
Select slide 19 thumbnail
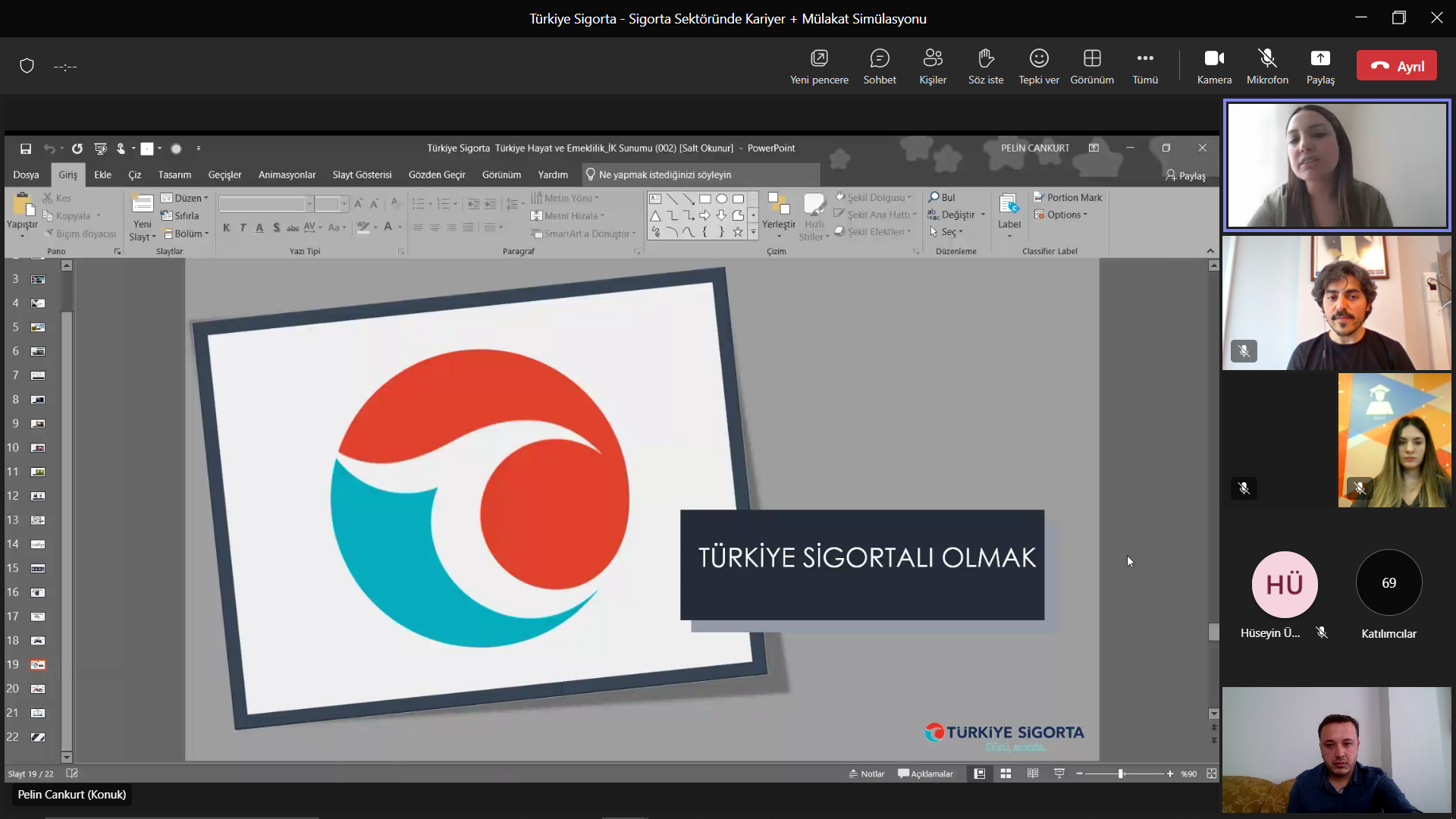(38, 665)
